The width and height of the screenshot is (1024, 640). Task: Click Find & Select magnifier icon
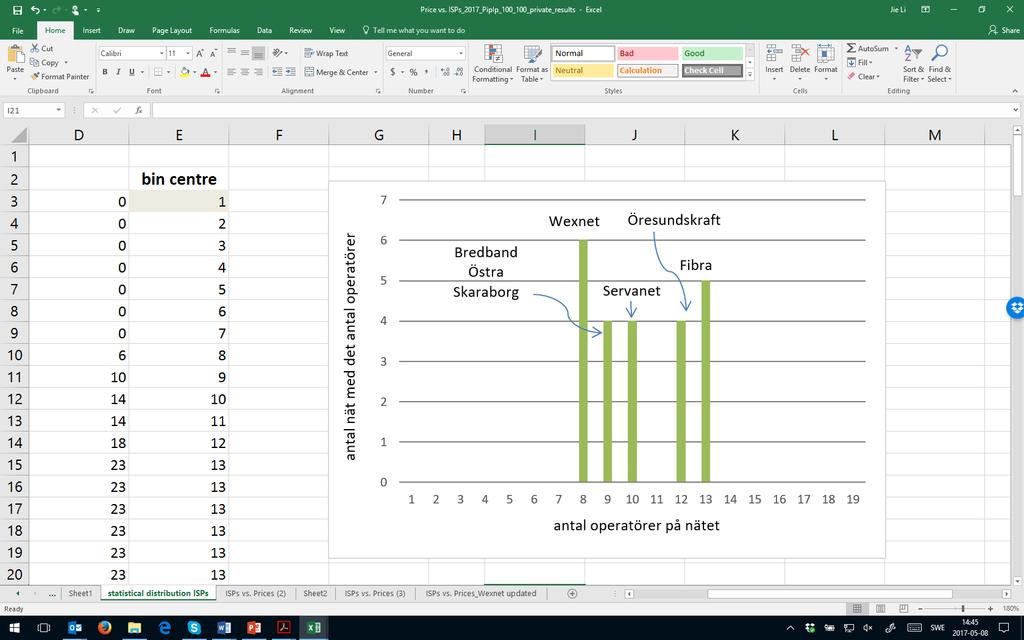[x=940, y=54]
